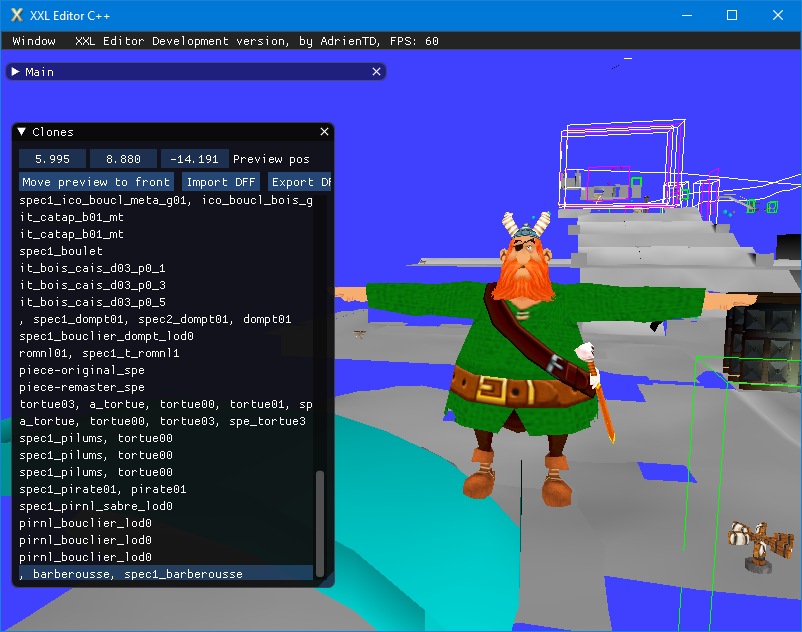Click the Export DFF button
Image resolution: width=802 pixels, height=632 pixels.
(x=300, y=182)
